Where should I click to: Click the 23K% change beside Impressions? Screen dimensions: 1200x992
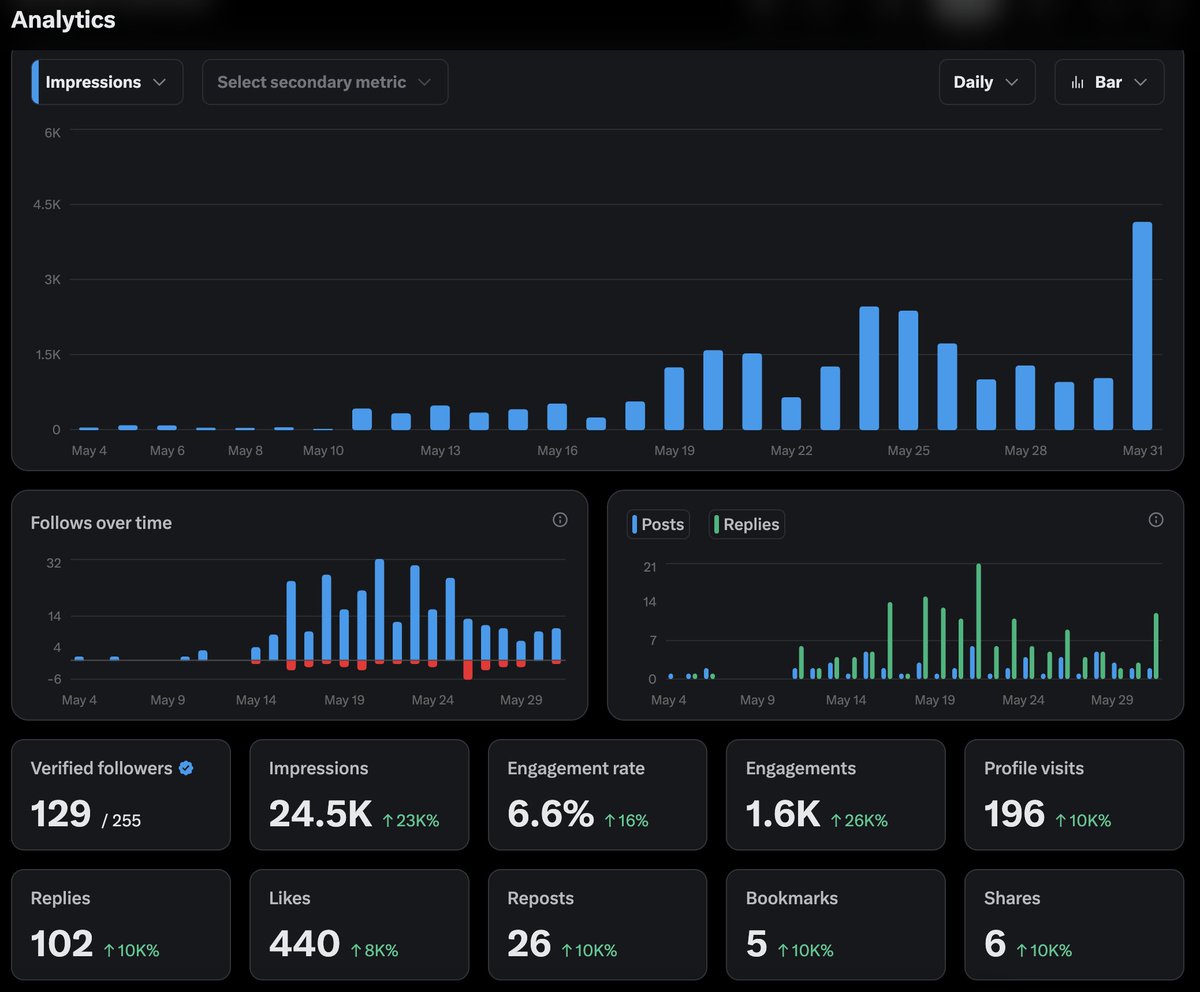coord(411,820)
